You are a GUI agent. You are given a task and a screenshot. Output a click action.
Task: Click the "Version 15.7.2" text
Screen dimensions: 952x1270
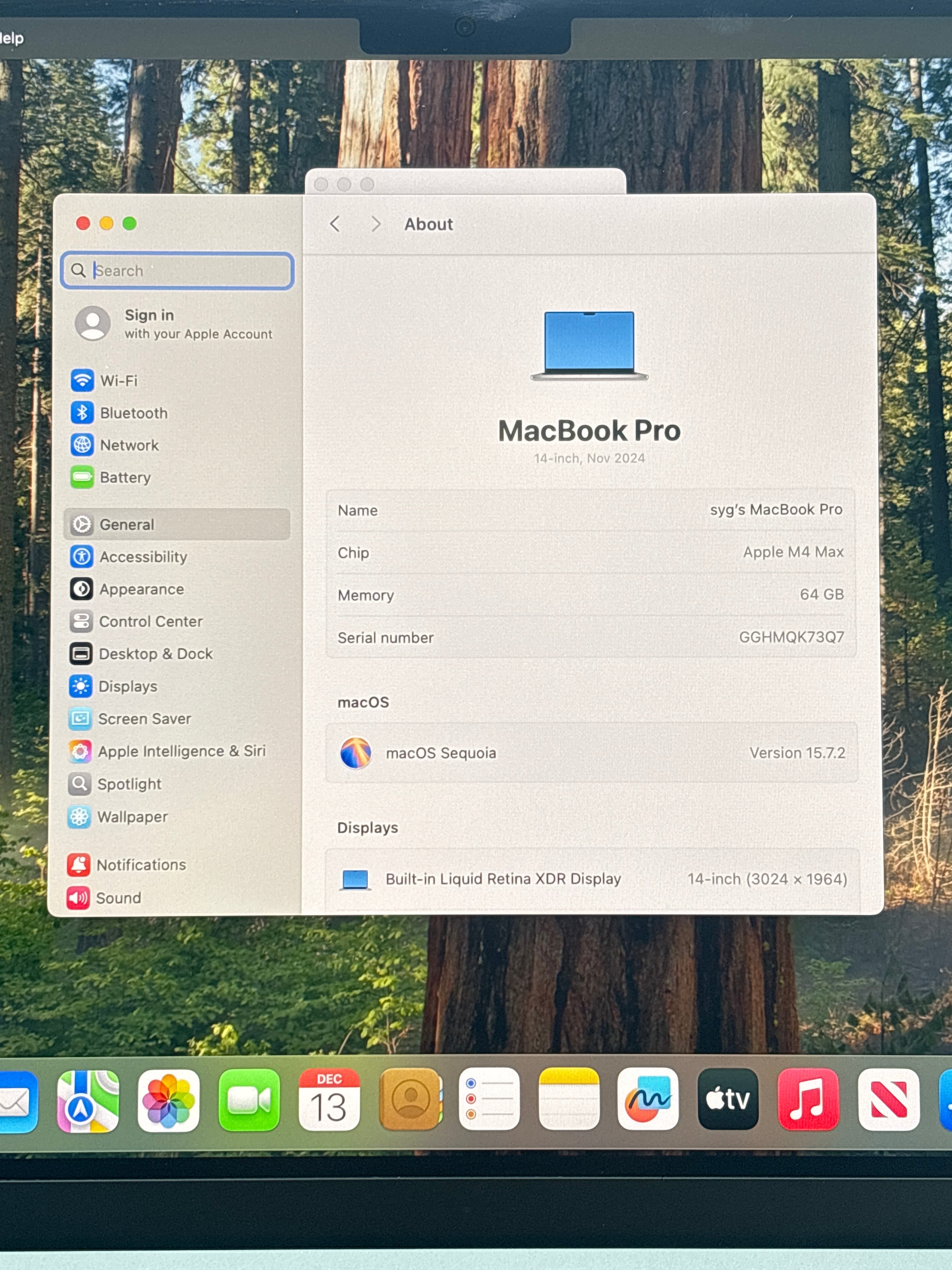click(x=798, y=753)
